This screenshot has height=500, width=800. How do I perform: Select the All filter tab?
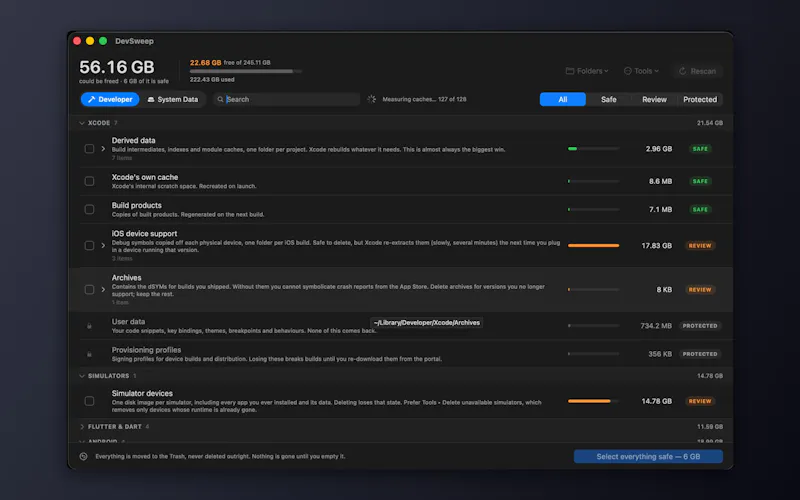[563, 99]
